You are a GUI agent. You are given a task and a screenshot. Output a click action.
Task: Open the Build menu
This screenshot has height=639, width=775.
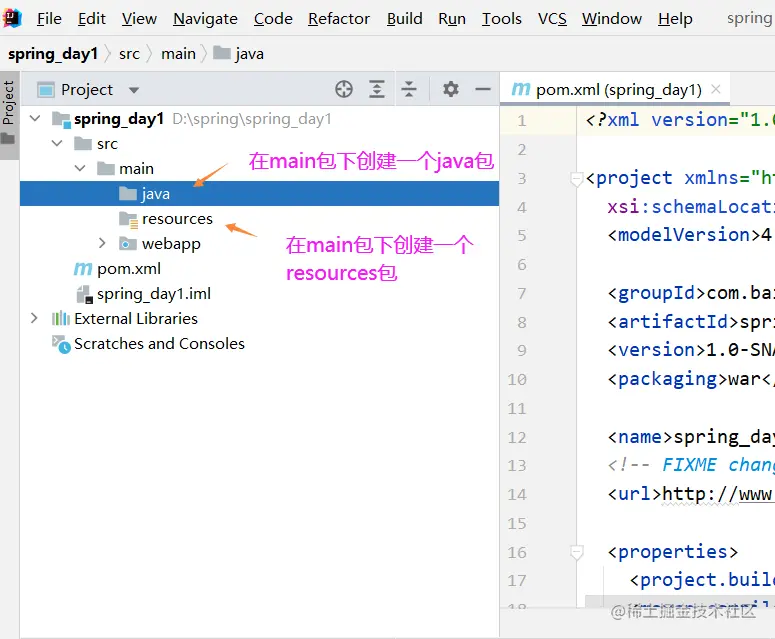(404, 19)
